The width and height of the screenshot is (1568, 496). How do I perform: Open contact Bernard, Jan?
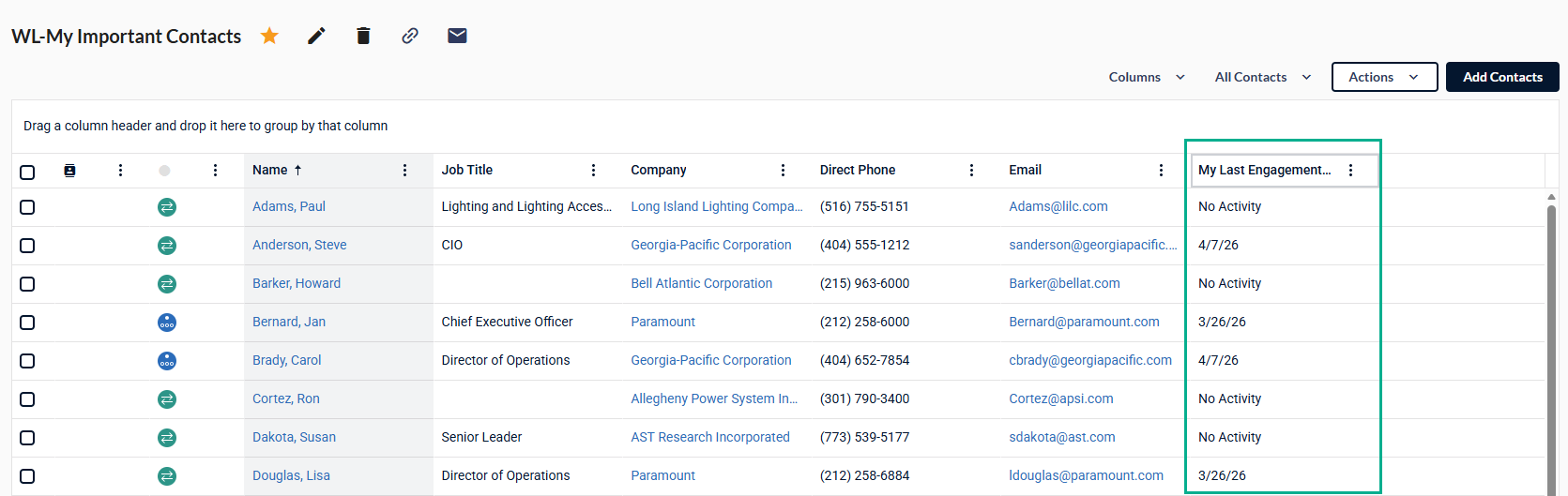click(289, 322)
